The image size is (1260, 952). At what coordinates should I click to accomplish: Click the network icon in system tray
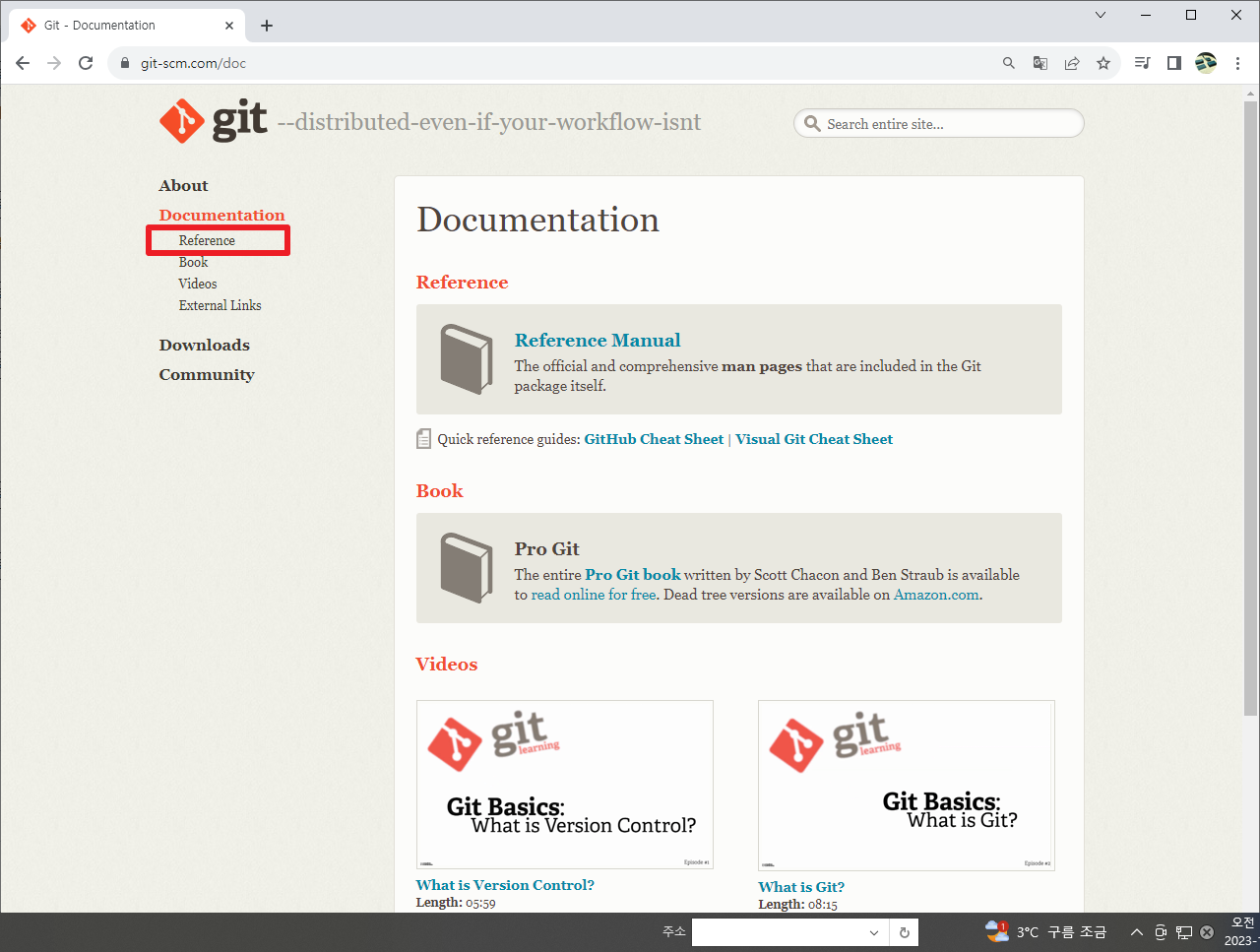click(1184, 932)
